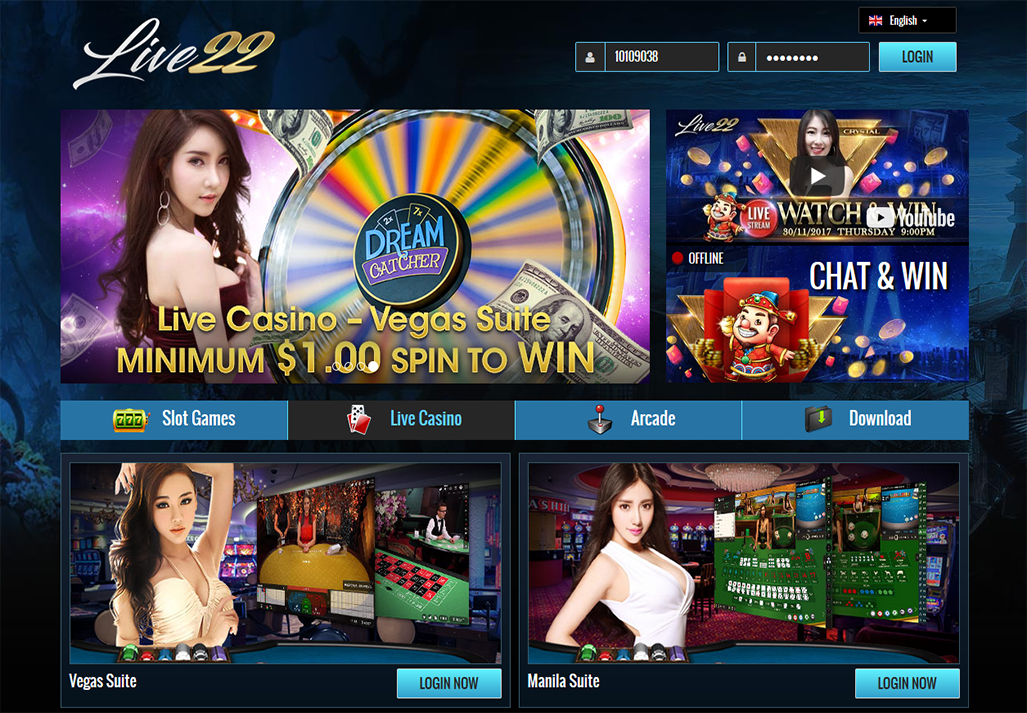
Task: Open the Download tab
Action: click(855, 420)
